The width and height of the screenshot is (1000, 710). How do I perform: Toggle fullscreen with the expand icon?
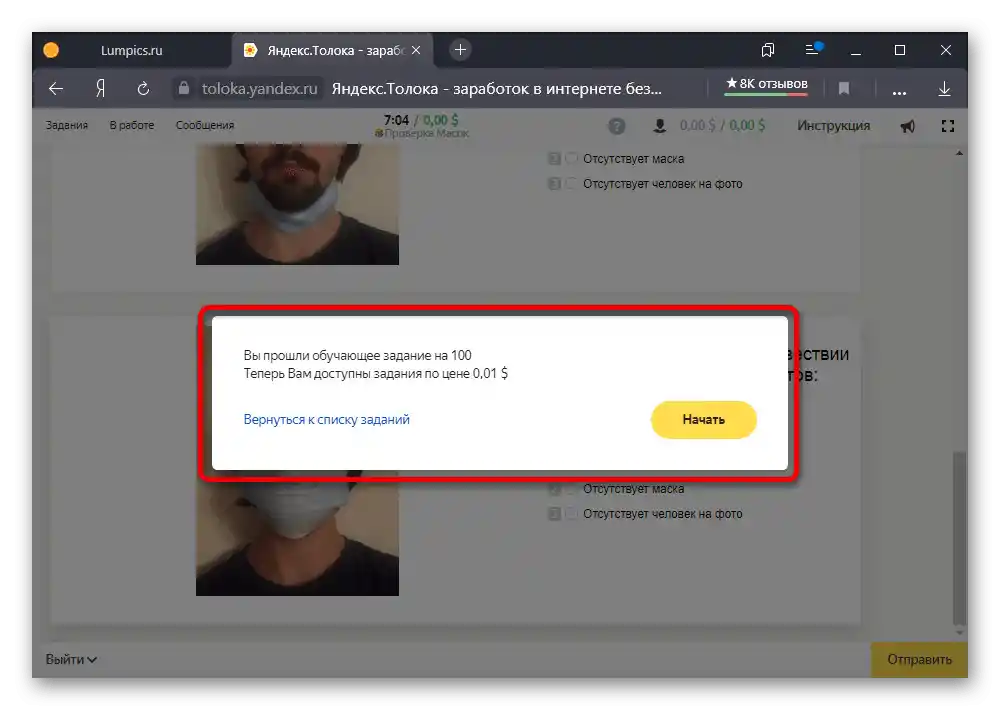coord(948,126)
